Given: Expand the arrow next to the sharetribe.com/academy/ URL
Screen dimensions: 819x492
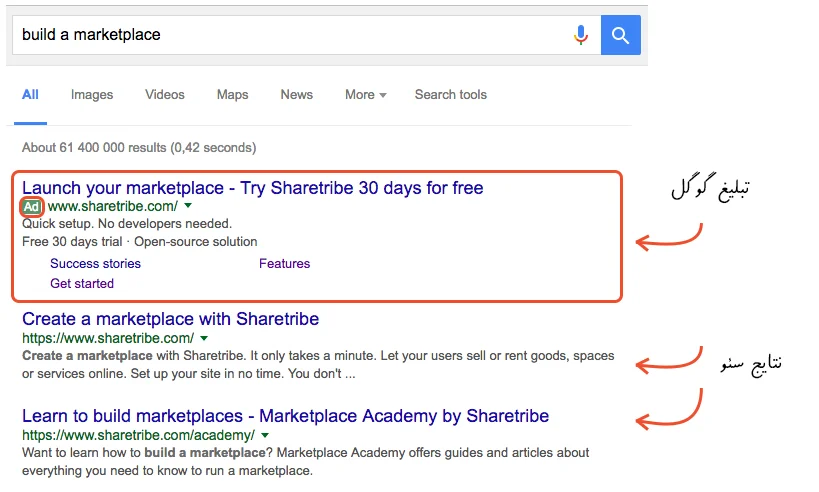Looking at the screenshot, I should click(x=265, y=436).
